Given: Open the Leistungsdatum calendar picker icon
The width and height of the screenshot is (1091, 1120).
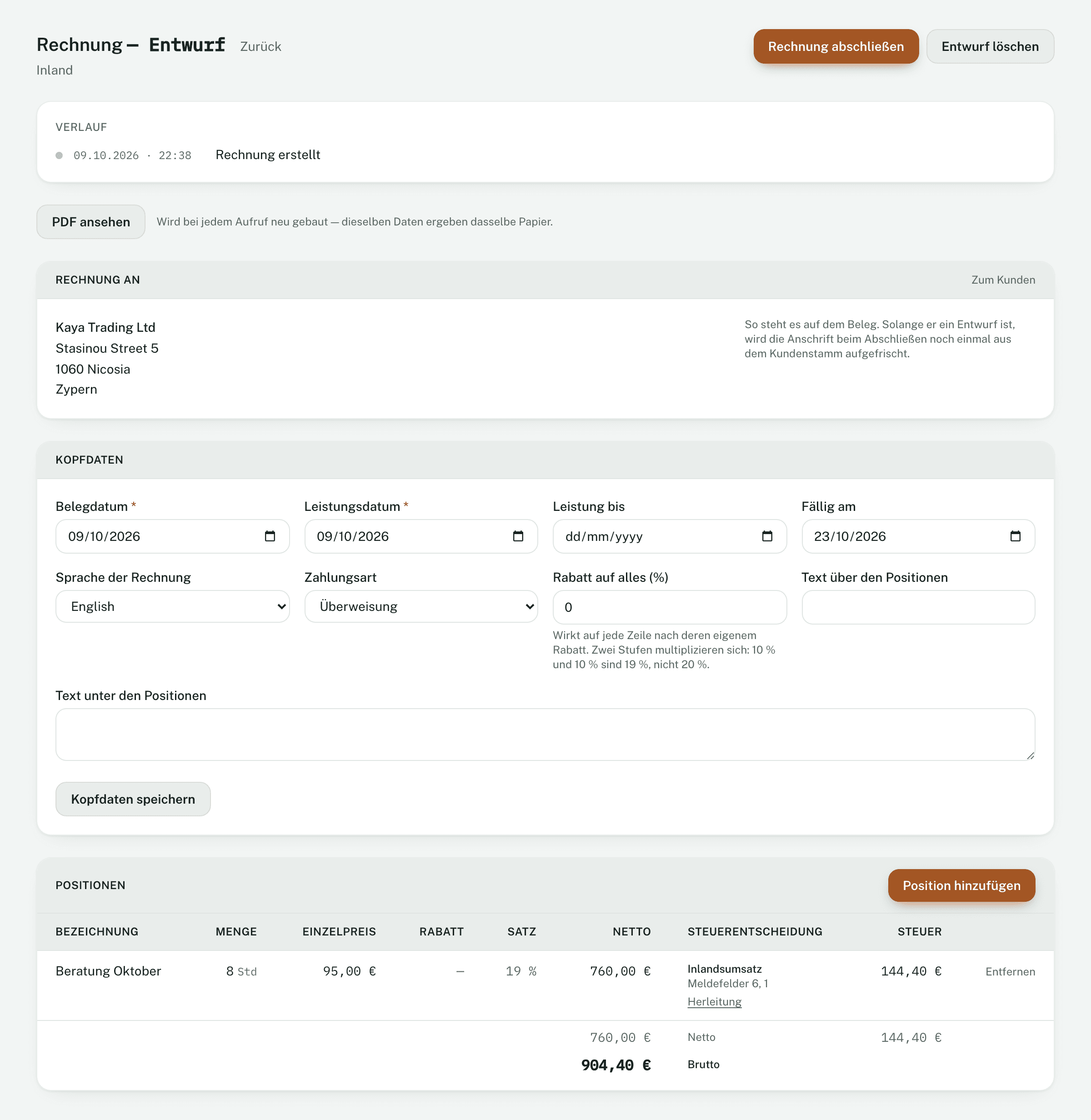Looking at the screenshot, I should (518, 536).
